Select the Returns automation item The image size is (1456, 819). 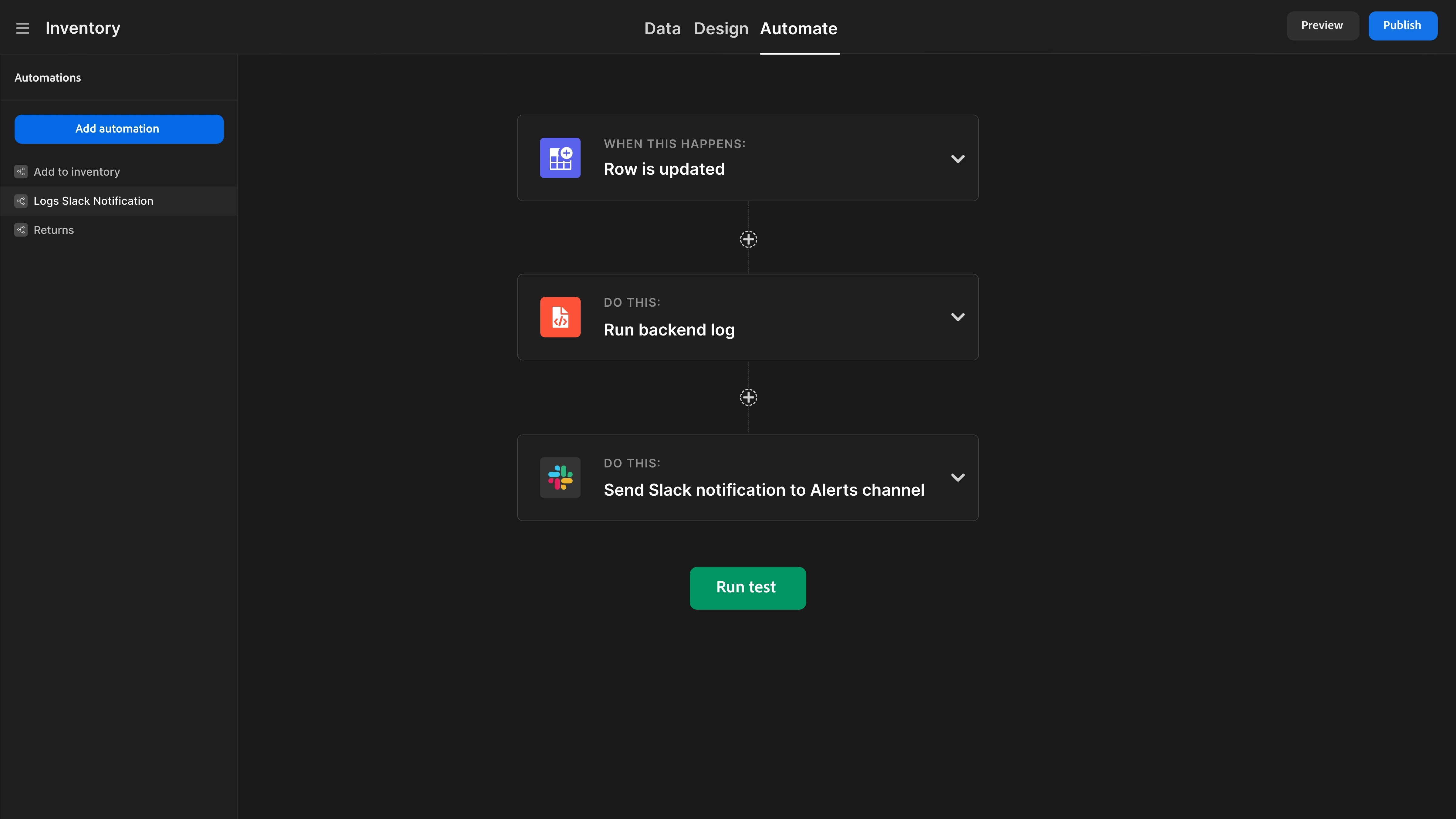pyautogui.click(x=54, y=230)
